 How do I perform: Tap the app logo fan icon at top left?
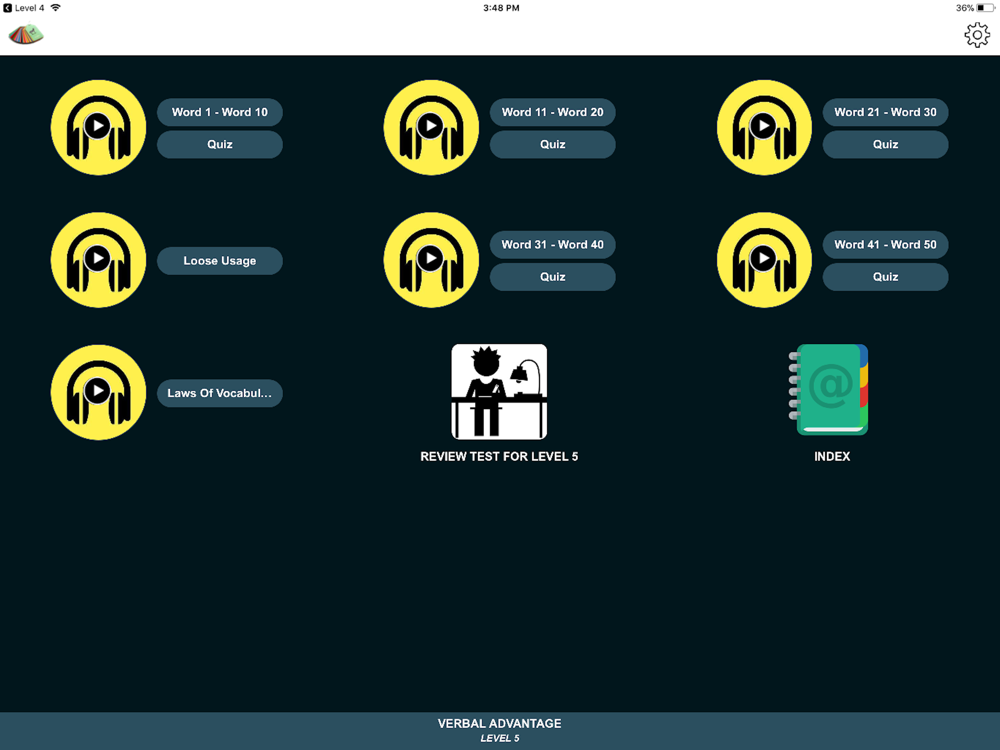tap(26, 34)
